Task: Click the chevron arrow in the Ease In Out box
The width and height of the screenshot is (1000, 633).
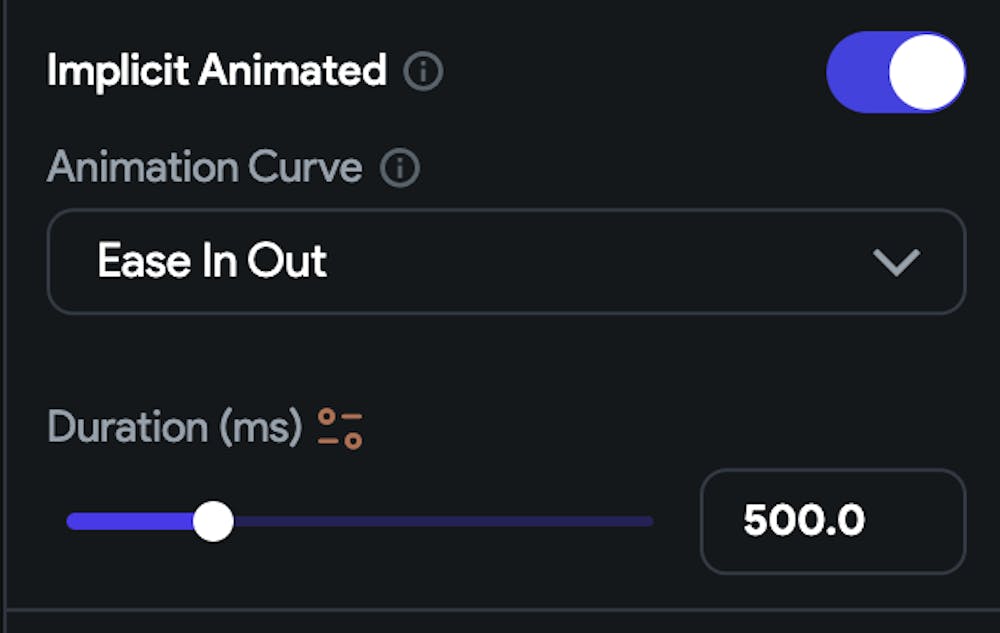Action: 895,262
